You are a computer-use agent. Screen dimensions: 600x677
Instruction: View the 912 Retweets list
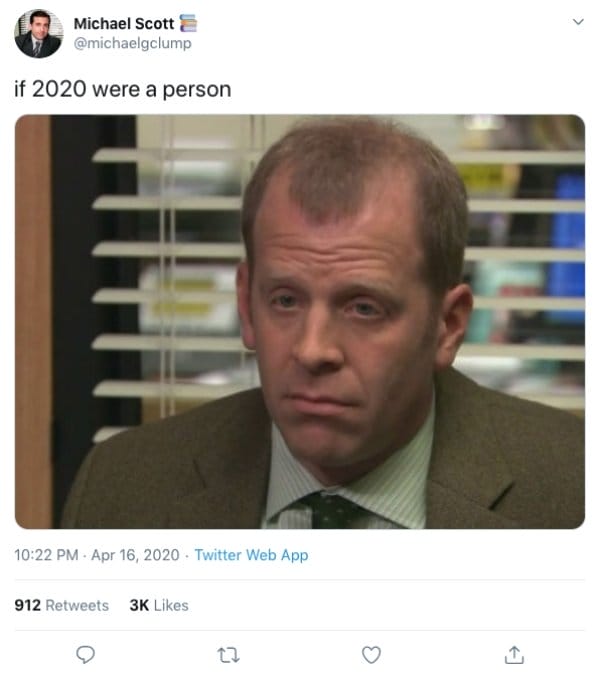[62, 605]
